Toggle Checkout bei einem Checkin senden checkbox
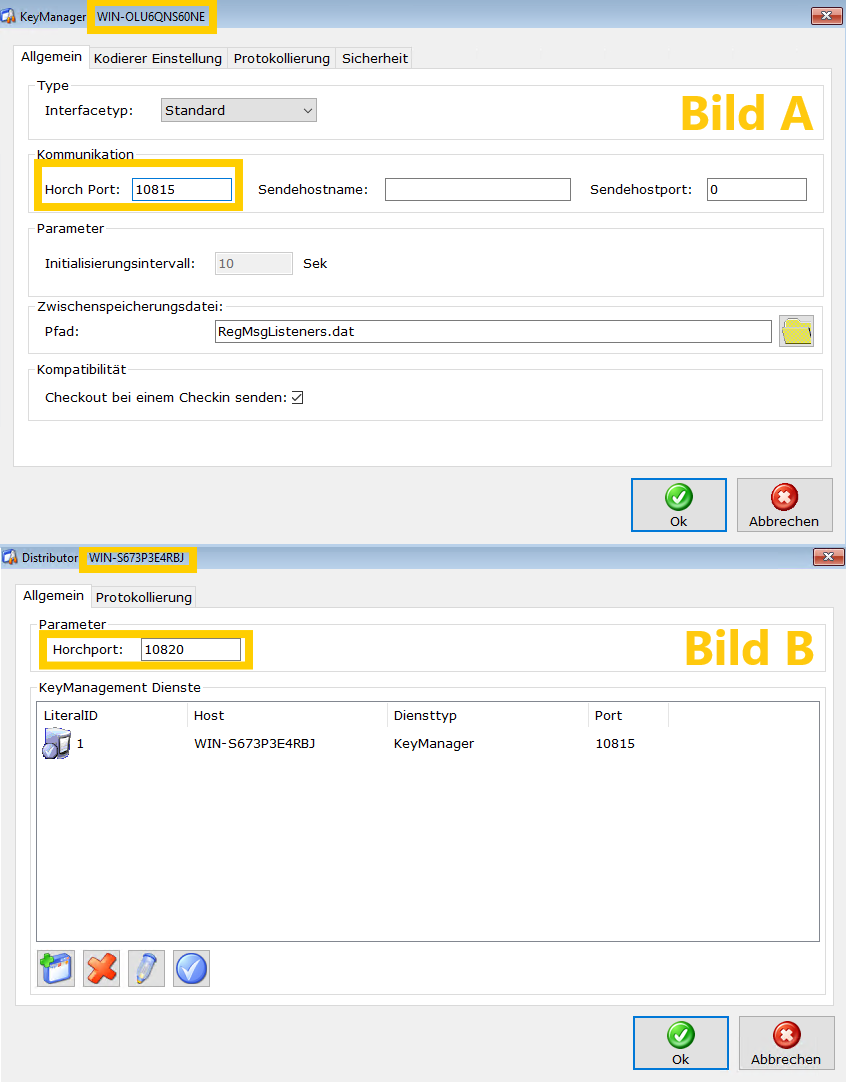The image size is (846, 1083). click(297, 398)
